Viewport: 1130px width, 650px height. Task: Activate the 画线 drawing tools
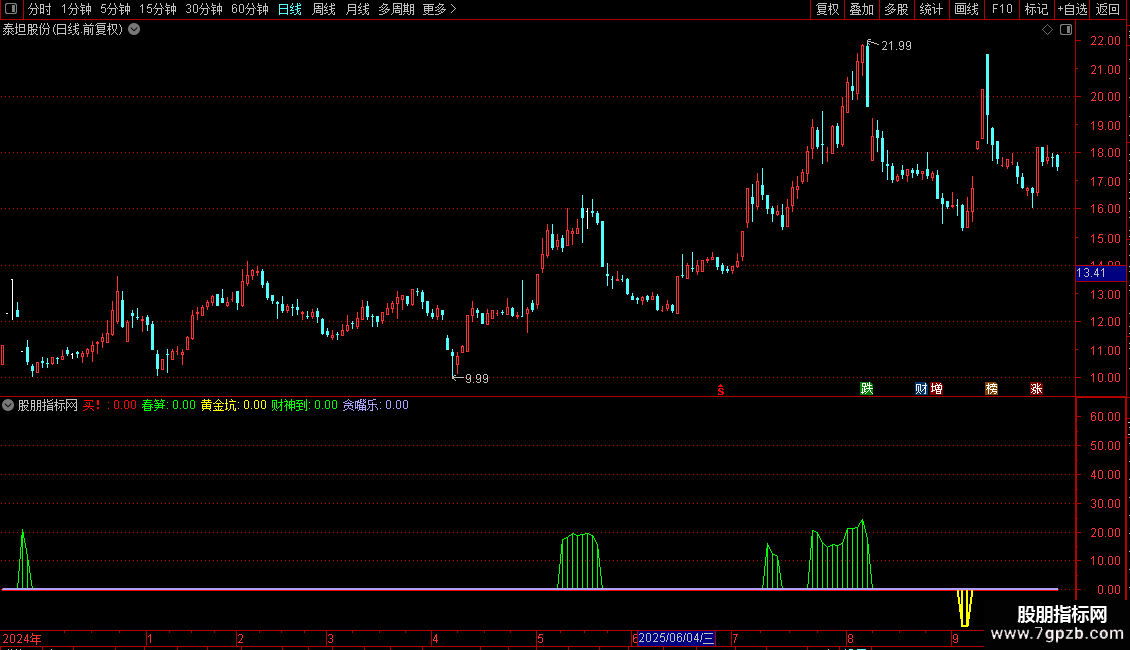966,9
